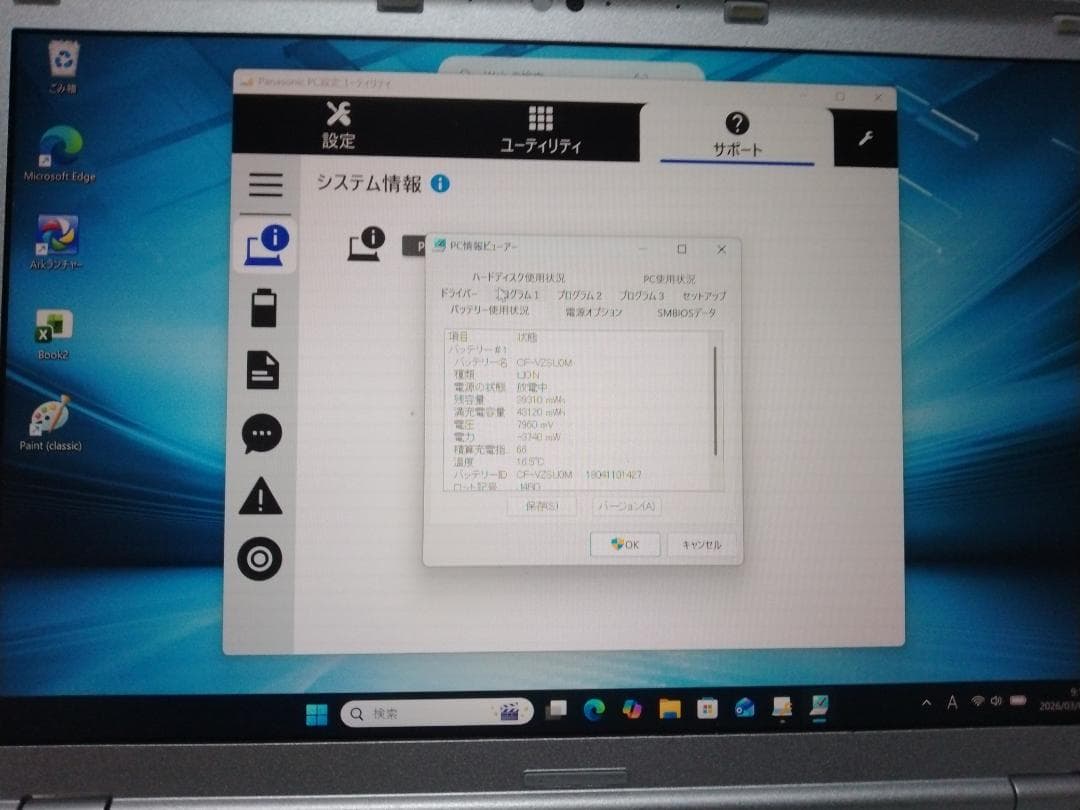Open the プログラム2 tab

[x=579, y=295]
